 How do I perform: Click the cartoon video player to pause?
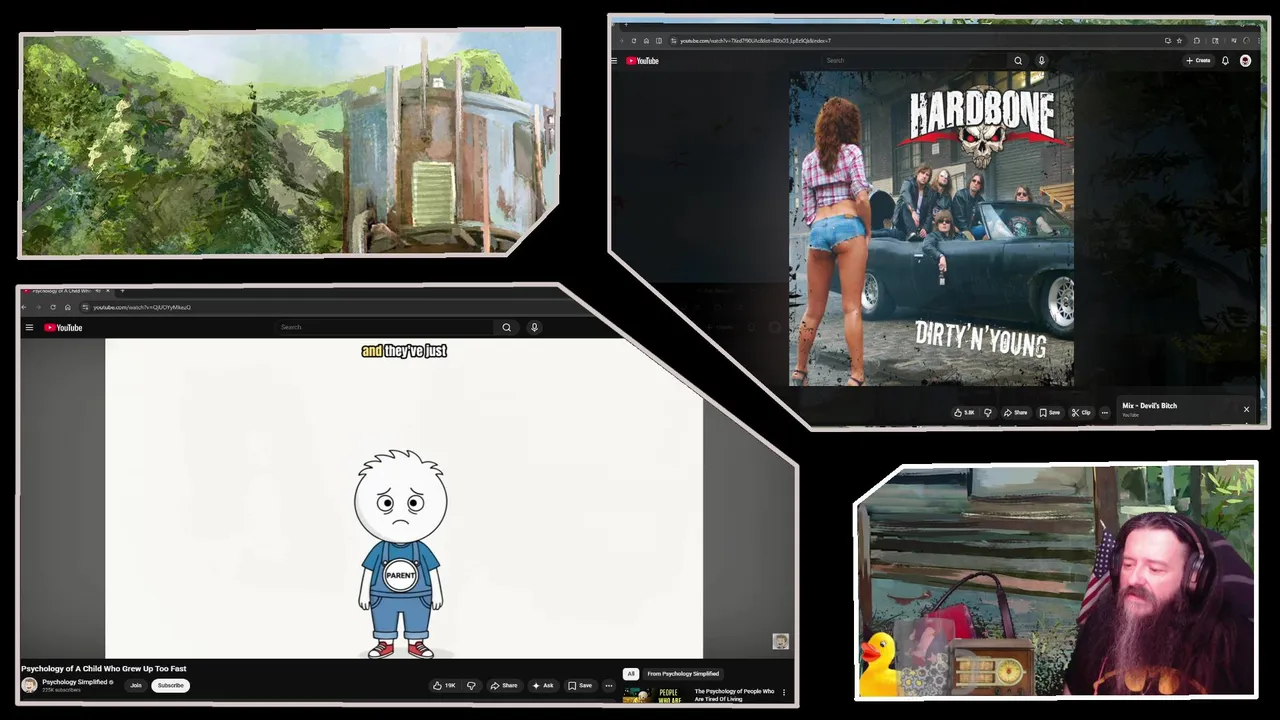404,498
